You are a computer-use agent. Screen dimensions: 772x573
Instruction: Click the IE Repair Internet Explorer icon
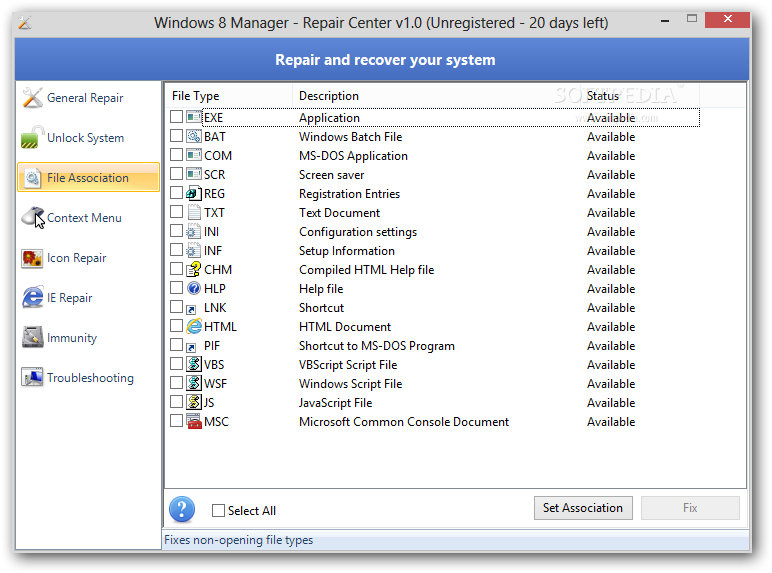tap(32, 297)
